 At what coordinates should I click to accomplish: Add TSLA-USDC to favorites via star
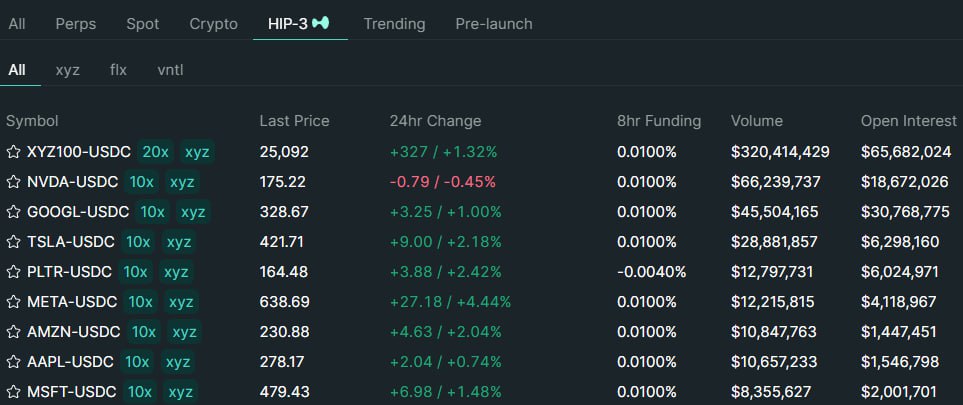(14, 242)
